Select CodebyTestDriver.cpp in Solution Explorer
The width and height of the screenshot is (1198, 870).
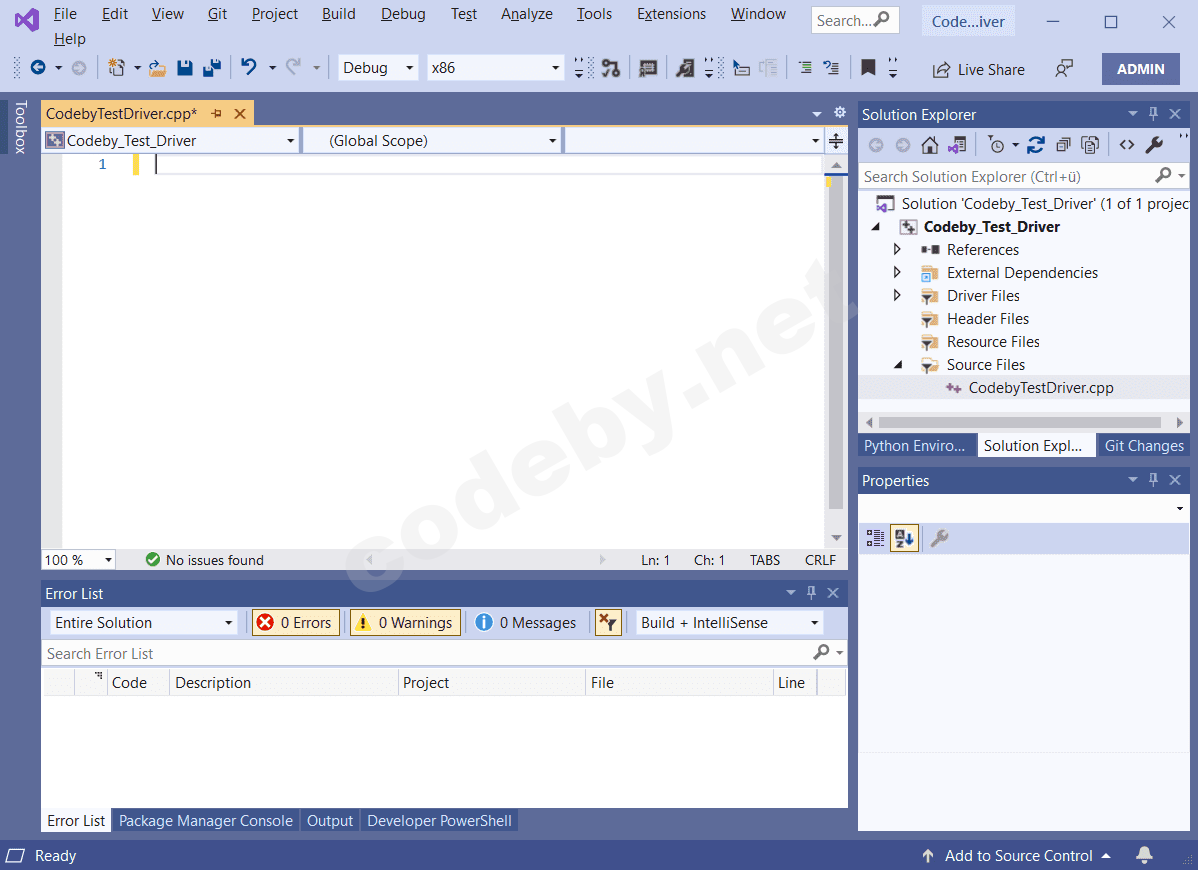1041,388
